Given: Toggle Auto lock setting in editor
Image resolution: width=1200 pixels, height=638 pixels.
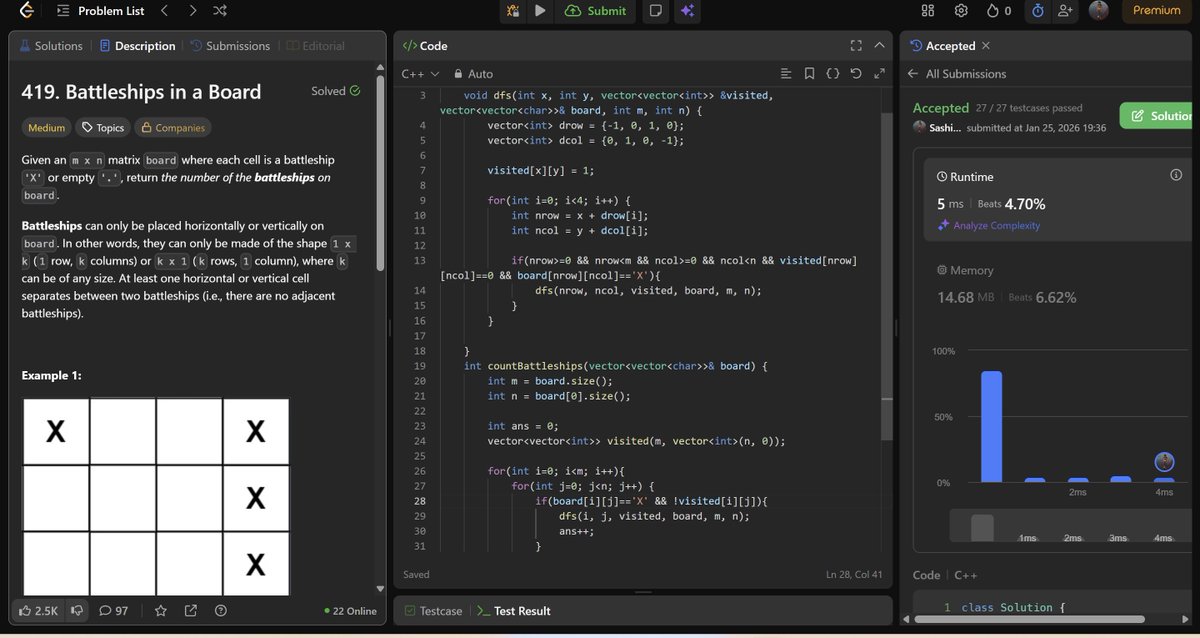Looking at the screenshot, I should 473,73.
